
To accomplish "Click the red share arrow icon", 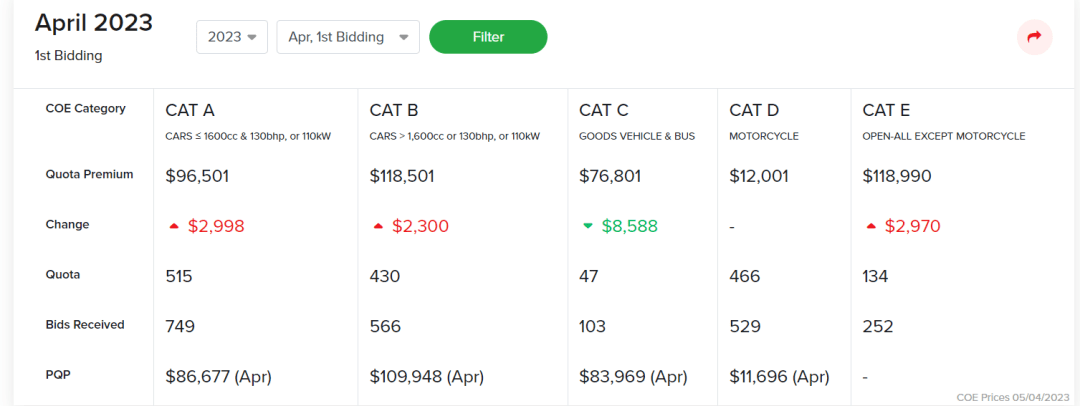I will click(x=1034, y=37).
